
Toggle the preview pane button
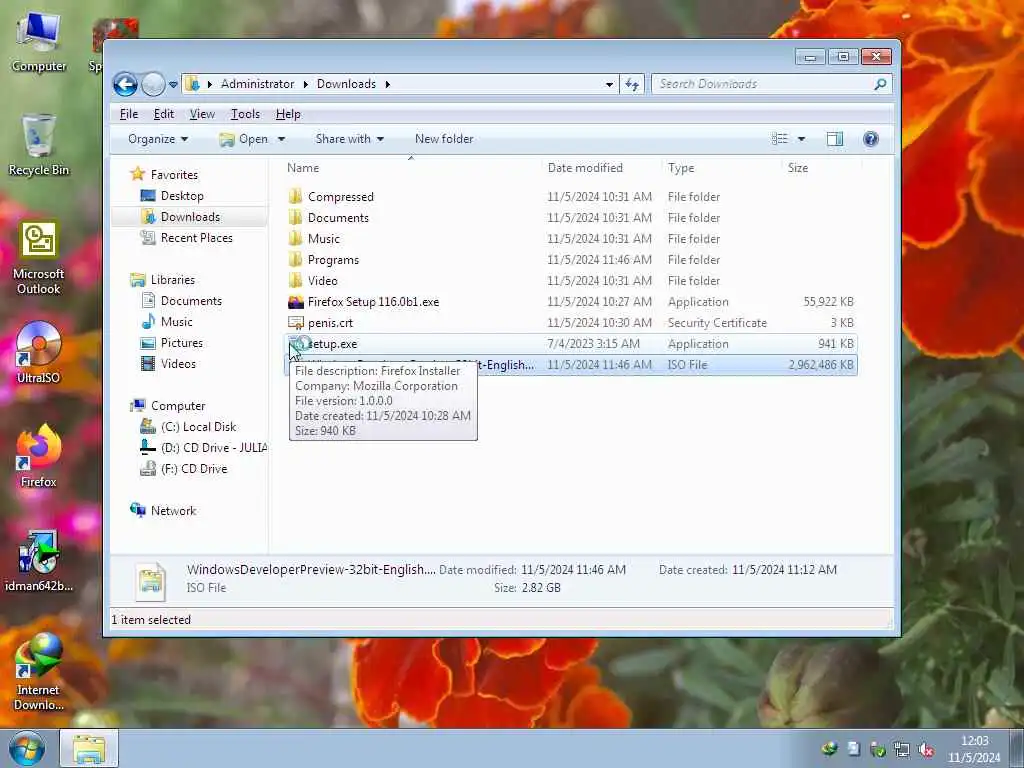pos(835,138)
